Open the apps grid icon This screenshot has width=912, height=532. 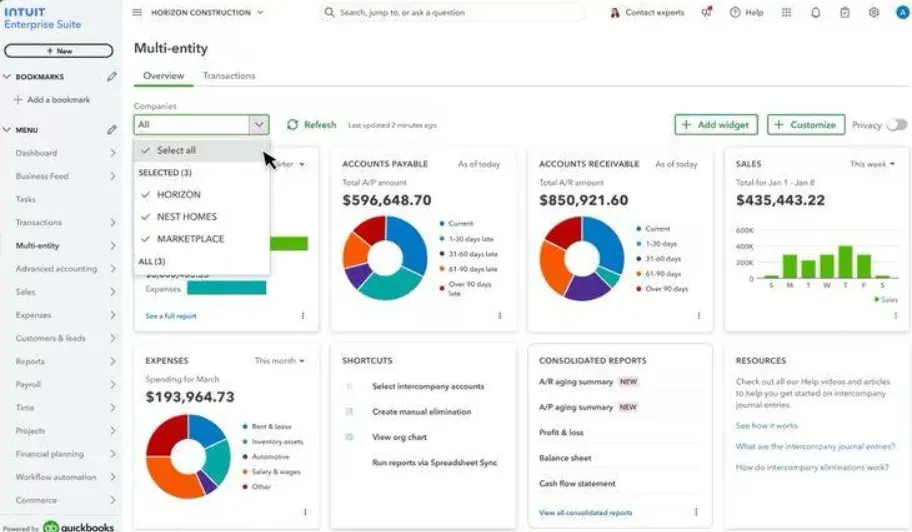point(786,12)
